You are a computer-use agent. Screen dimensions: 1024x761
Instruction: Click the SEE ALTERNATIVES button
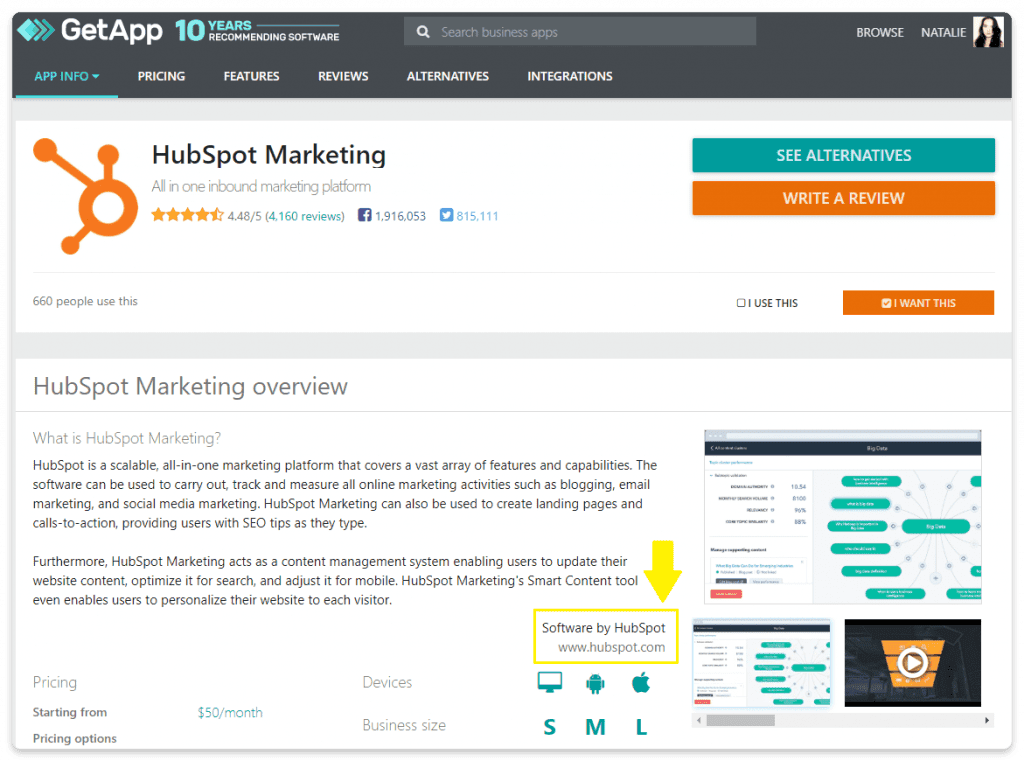[843, 155]
